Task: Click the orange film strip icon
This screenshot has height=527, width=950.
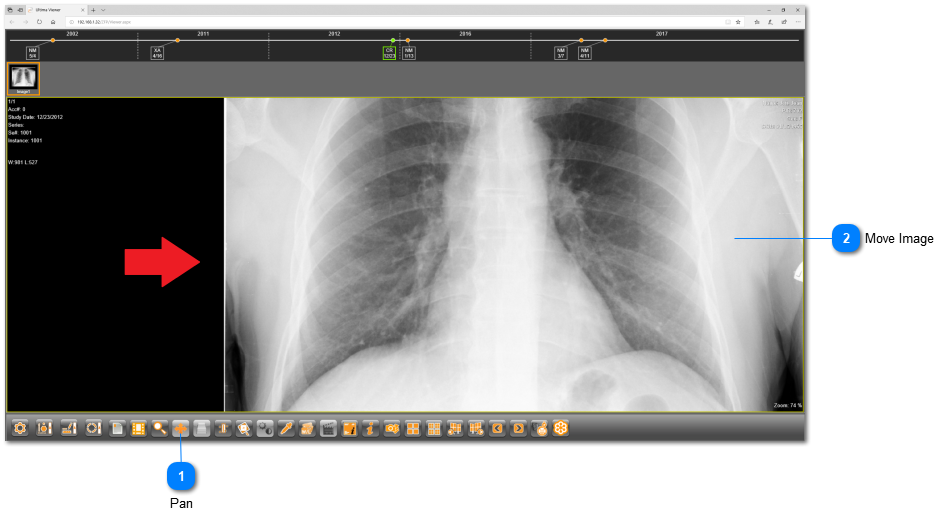Action: pyautogui.click(x=138, y=428)
